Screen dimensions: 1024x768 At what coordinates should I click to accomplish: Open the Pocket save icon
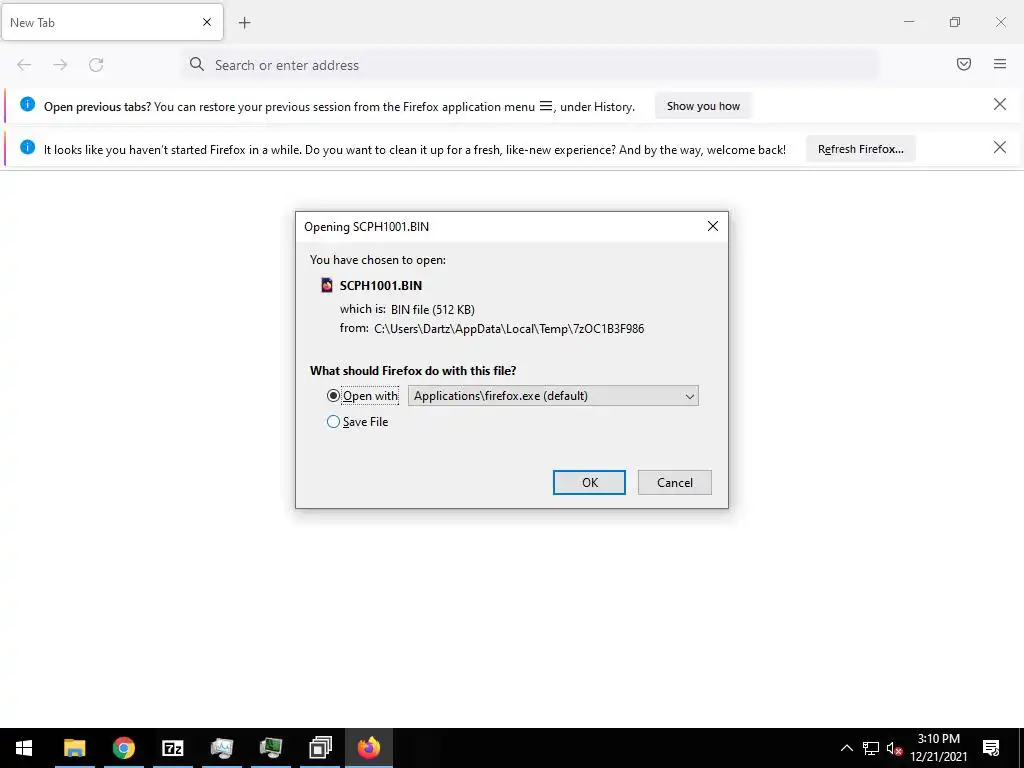point(963,64)
